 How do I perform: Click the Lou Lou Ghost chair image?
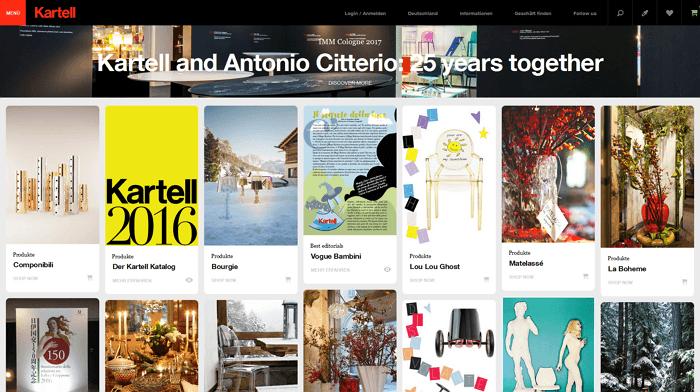pos(449,175)
